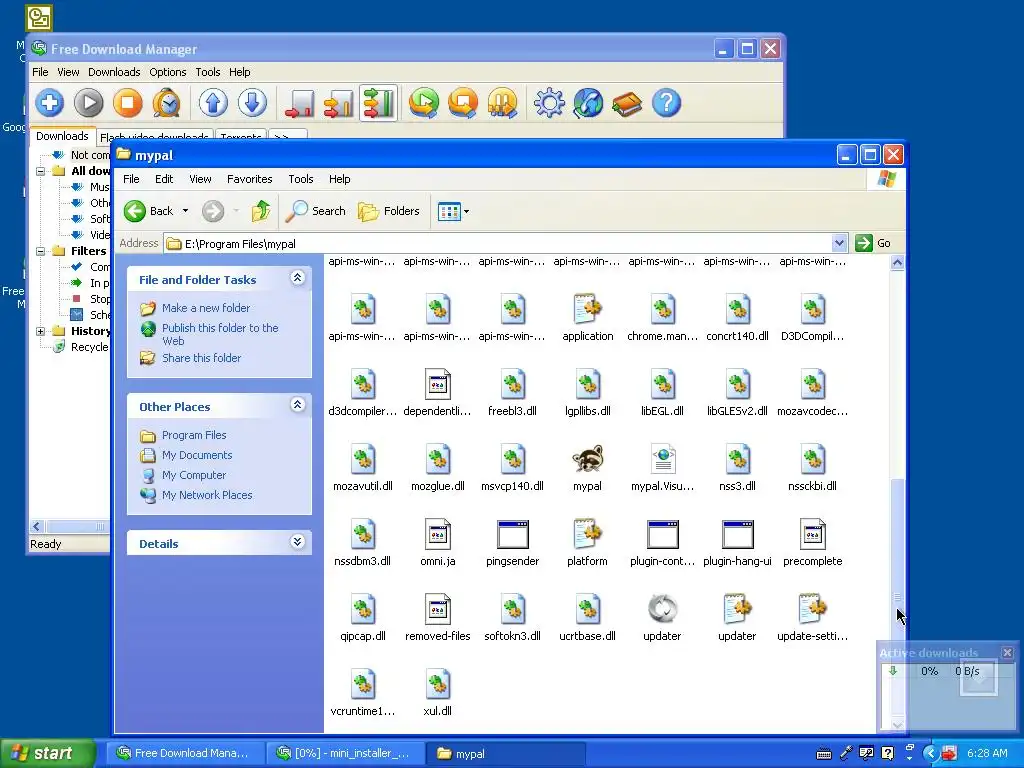Collapse the File and Folder Tasks panel
This screenshot has width=1024, height=768.
(x=297, y=278)
